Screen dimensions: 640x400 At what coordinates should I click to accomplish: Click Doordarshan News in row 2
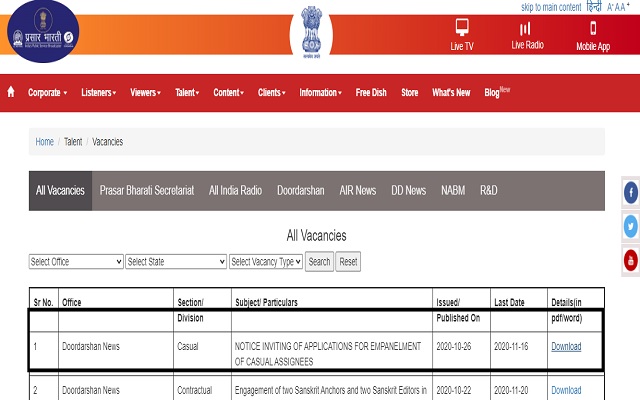(x=91, y=391)
